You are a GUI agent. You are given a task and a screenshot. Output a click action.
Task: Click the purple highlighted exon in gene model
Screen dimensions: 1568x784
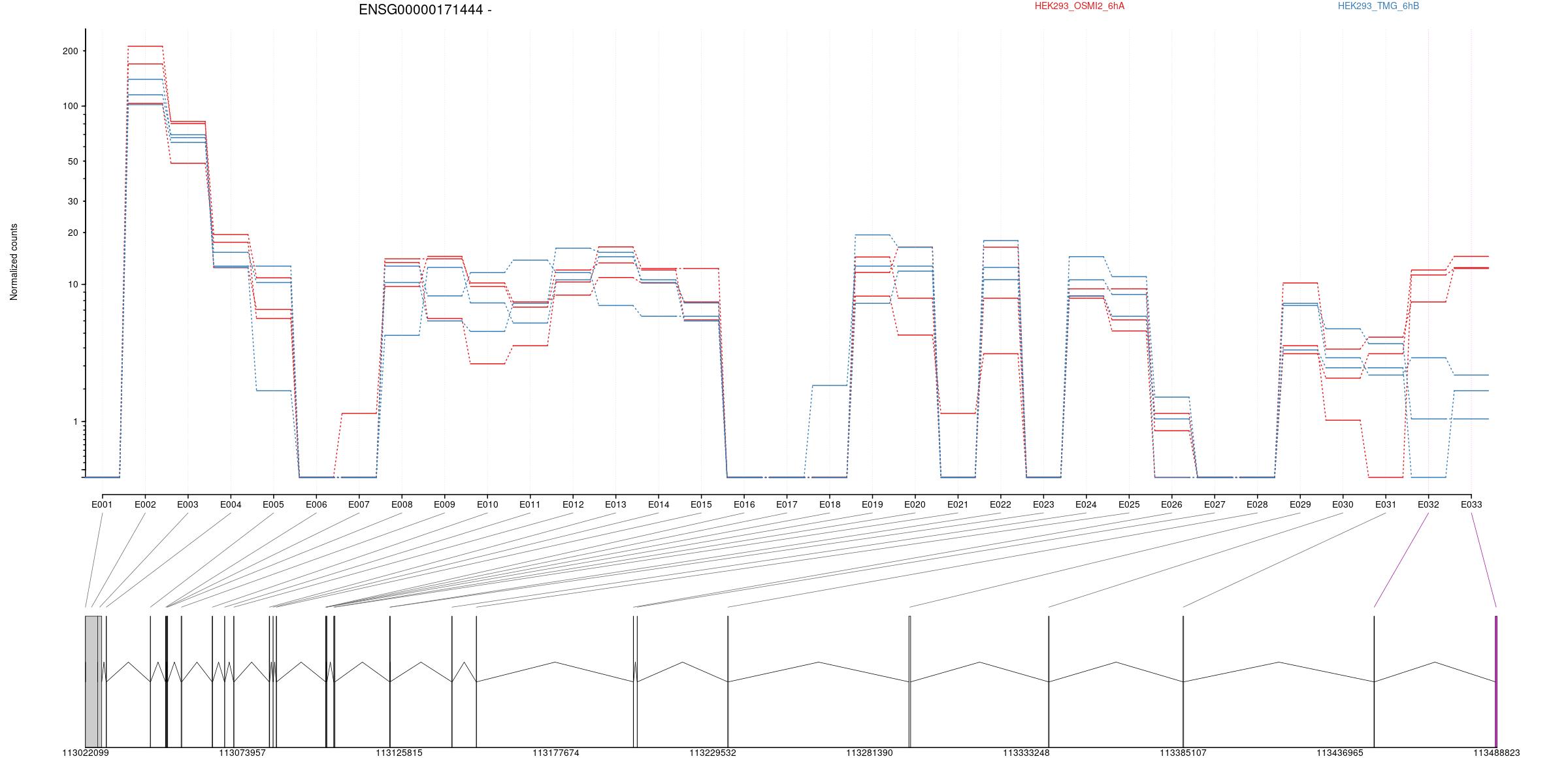(x=1496, y=681)
